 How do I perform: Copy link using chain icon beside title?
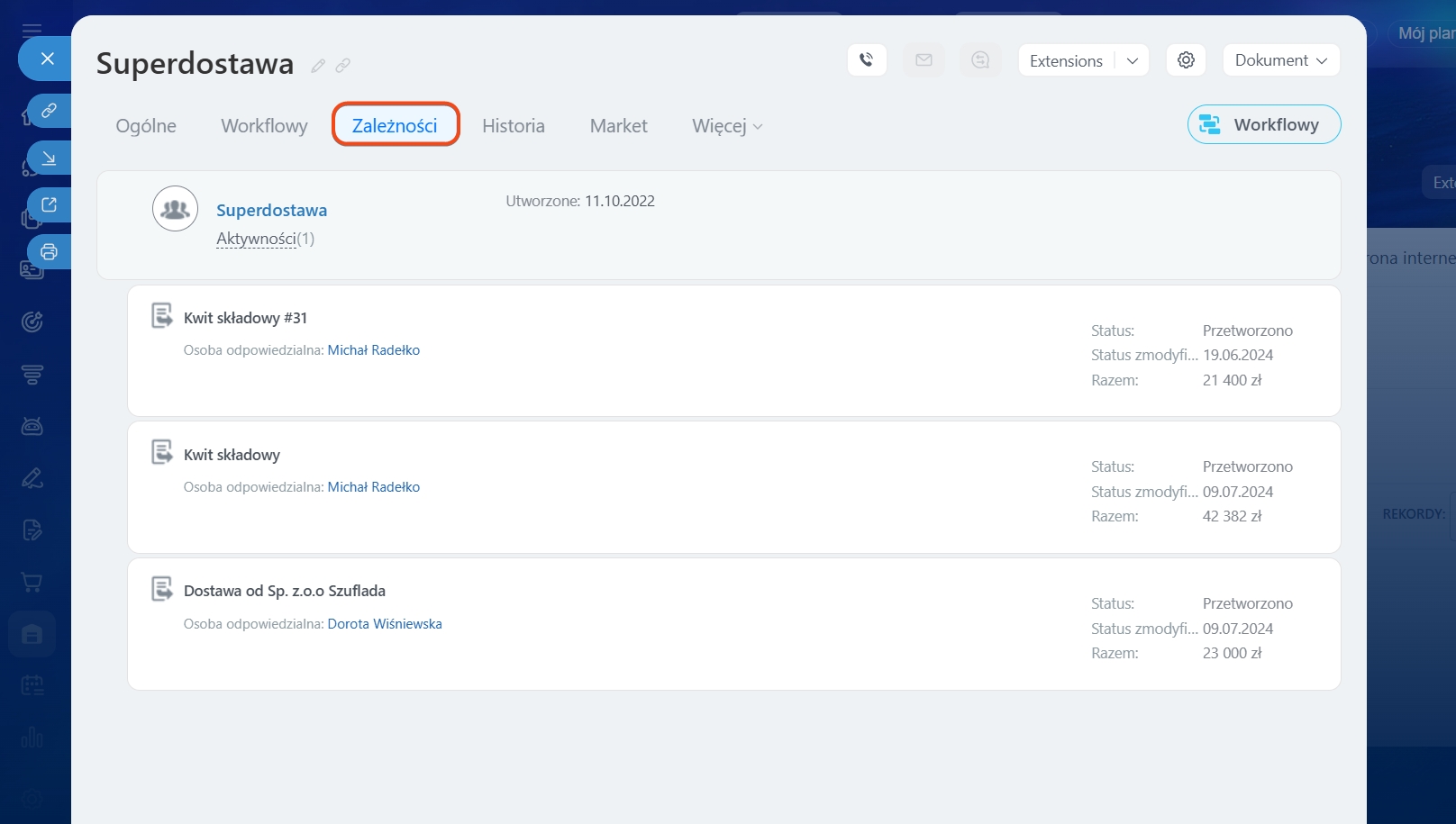pyautogui.click(x=343, y=66)
